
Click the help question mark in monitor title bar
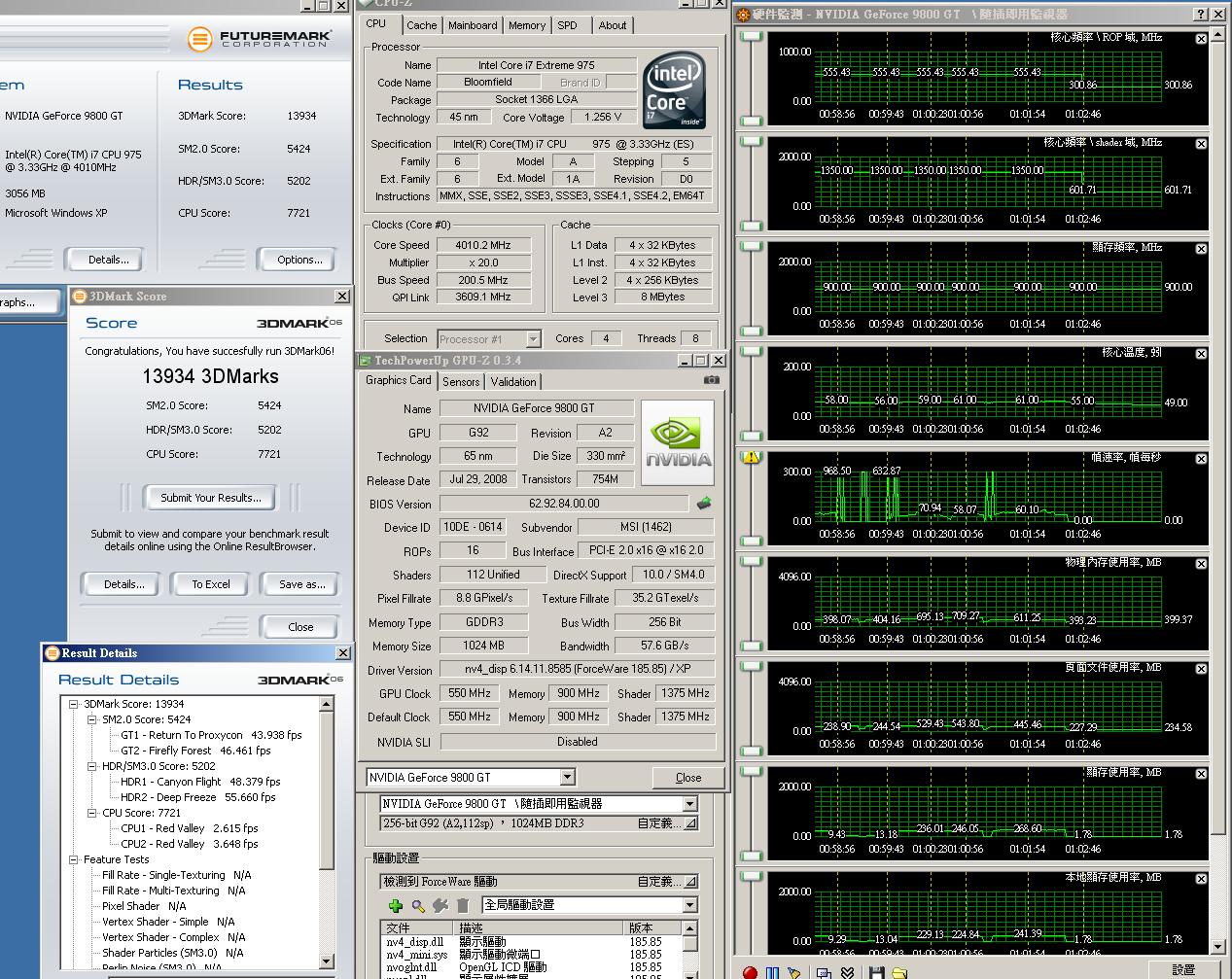[1201, 14]
